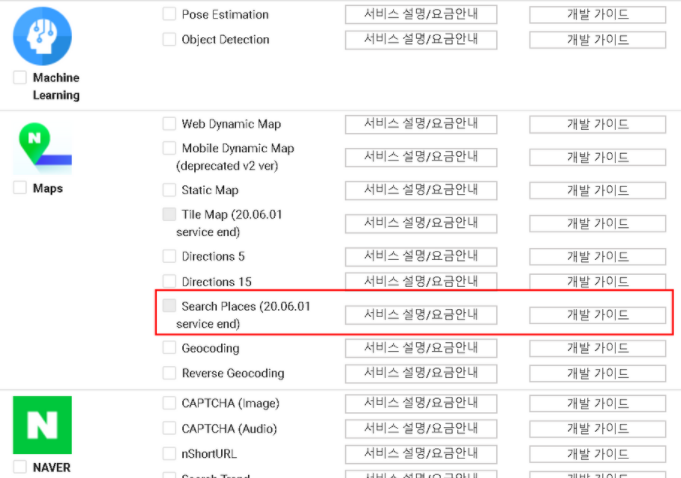Click the Maps pin logo icon
The height and width of the screenshot is (478, 681).
42,148
